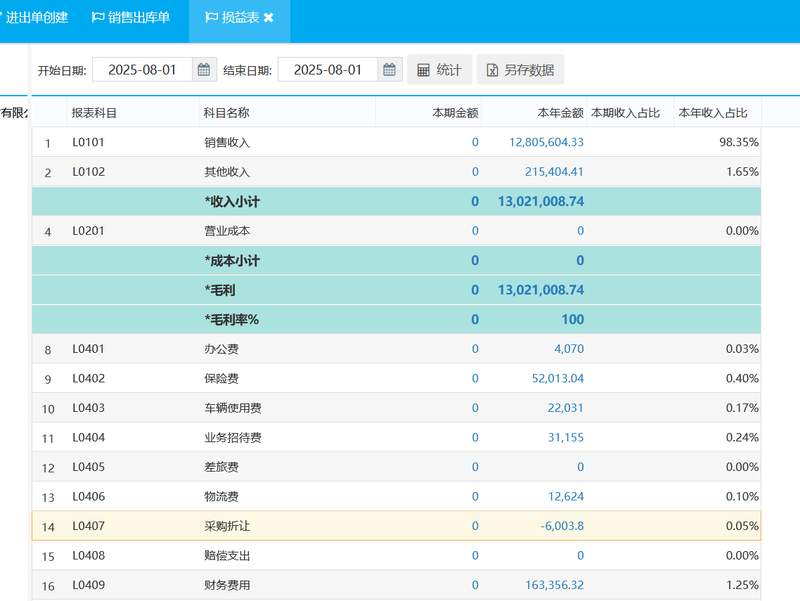Click the 业务招待费 subject name

click(233, 438)
